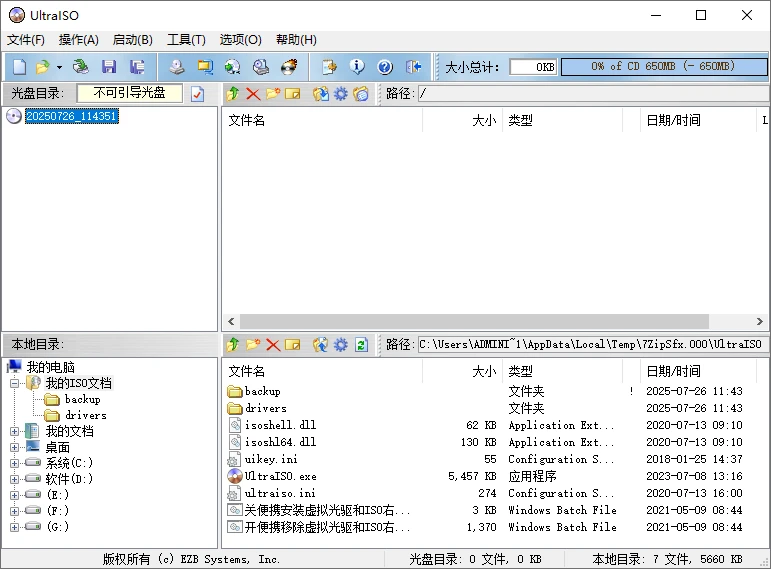Click the gear icon in local toolbar

click(340, 345)
